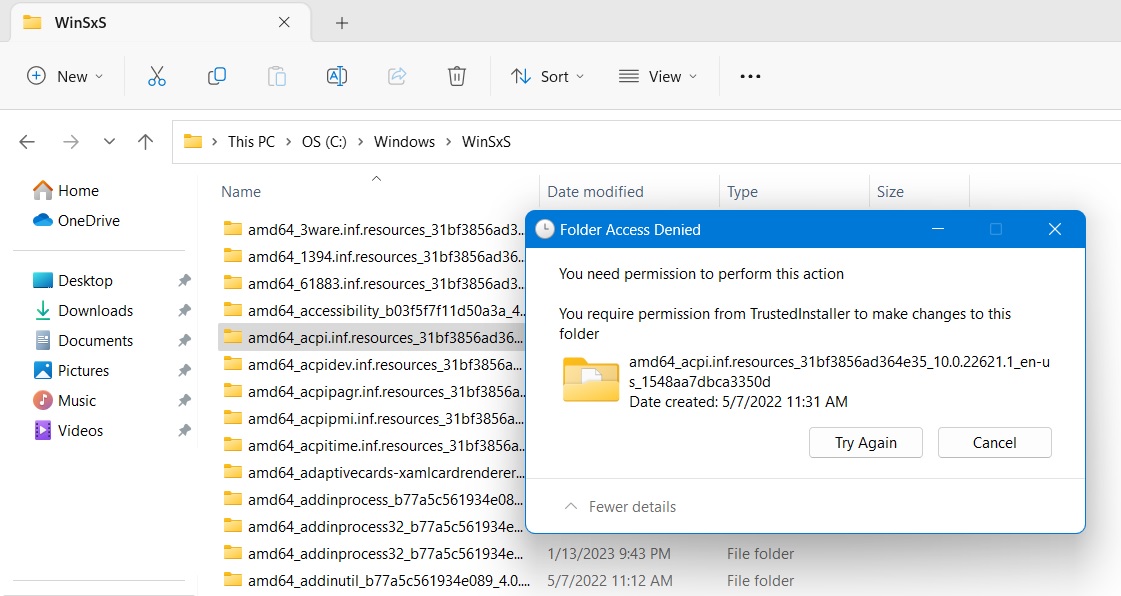Viewport: 1121px width, 596px height.
Task: Click the Share icon in the toolbar
Action: point(397,75)
